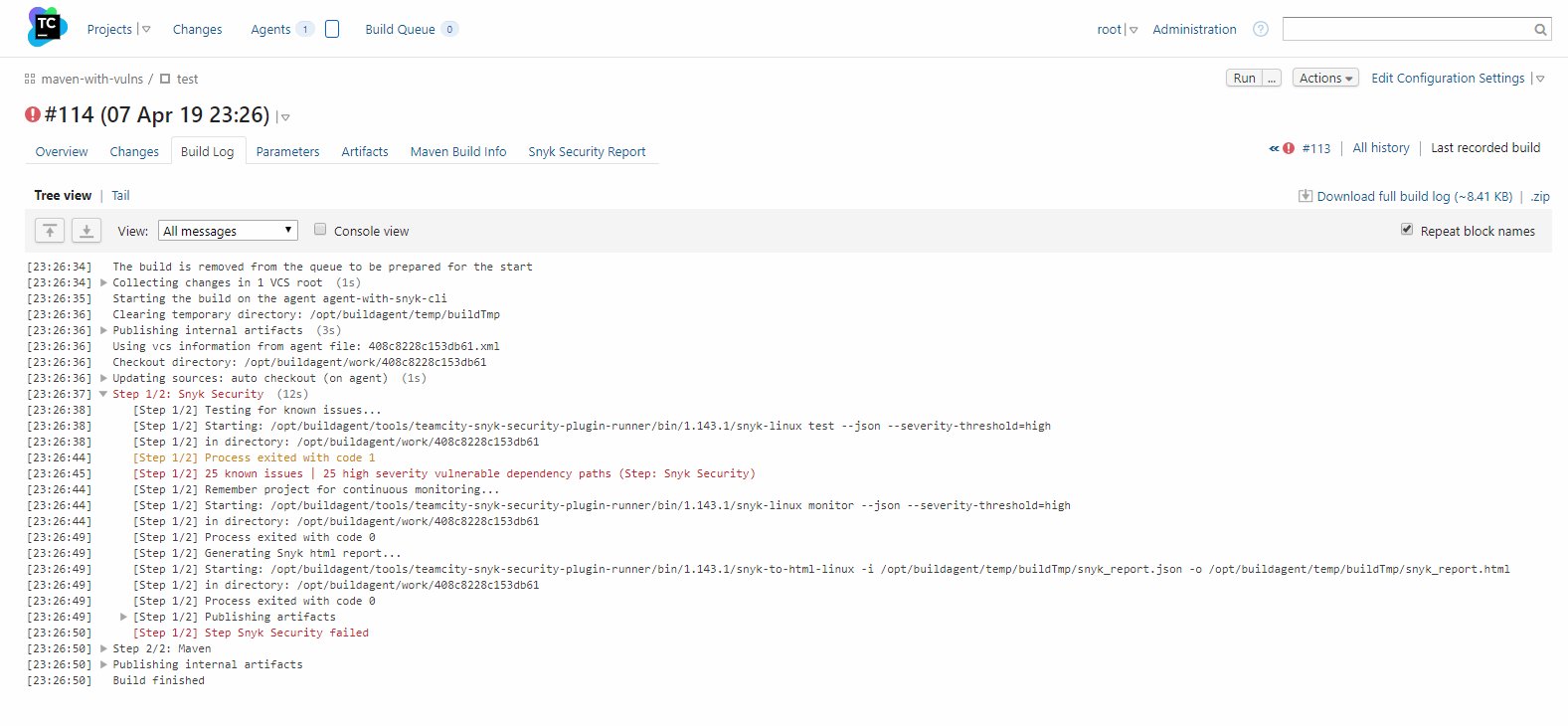Open the test build configuration breadcrumb

[187, 79]
